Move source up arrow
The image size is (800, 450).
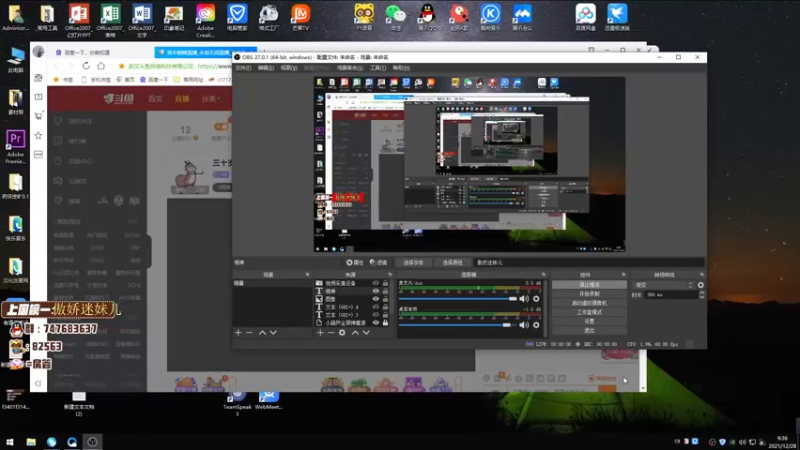[x=355, y=333]
